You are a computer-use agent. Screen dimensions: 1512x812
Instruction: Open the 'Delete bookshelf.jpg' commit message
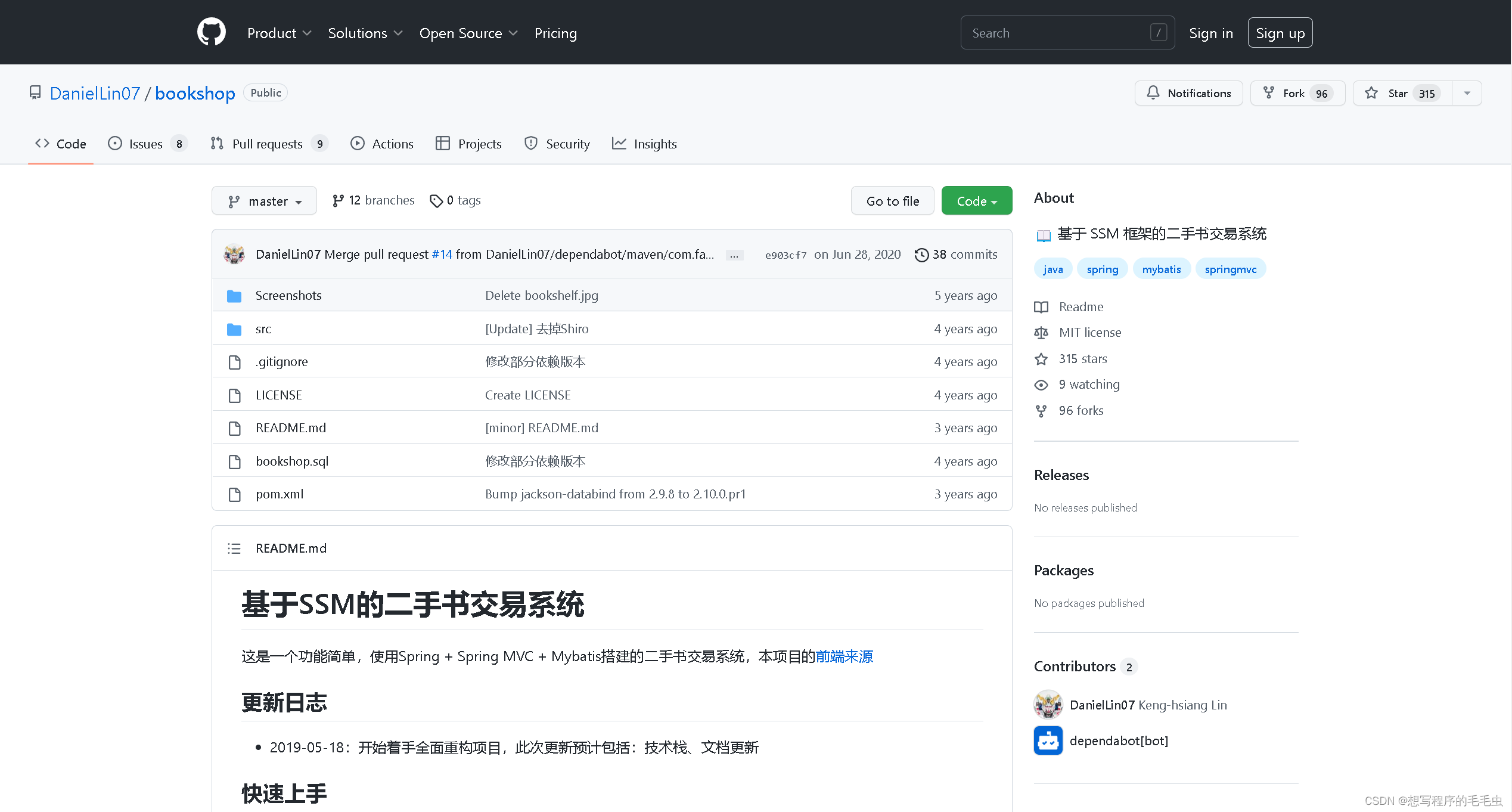(x=542, y=295)
